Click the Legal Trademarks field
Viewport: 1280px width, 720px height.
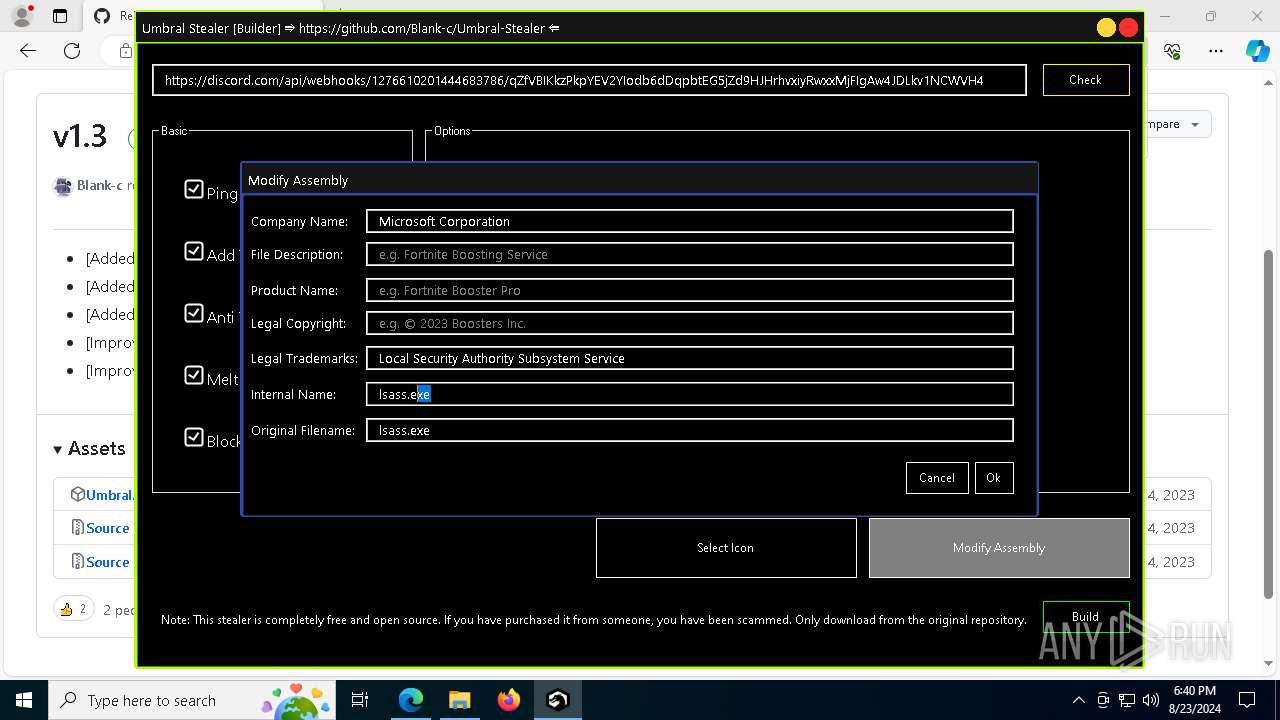point(690,358)
